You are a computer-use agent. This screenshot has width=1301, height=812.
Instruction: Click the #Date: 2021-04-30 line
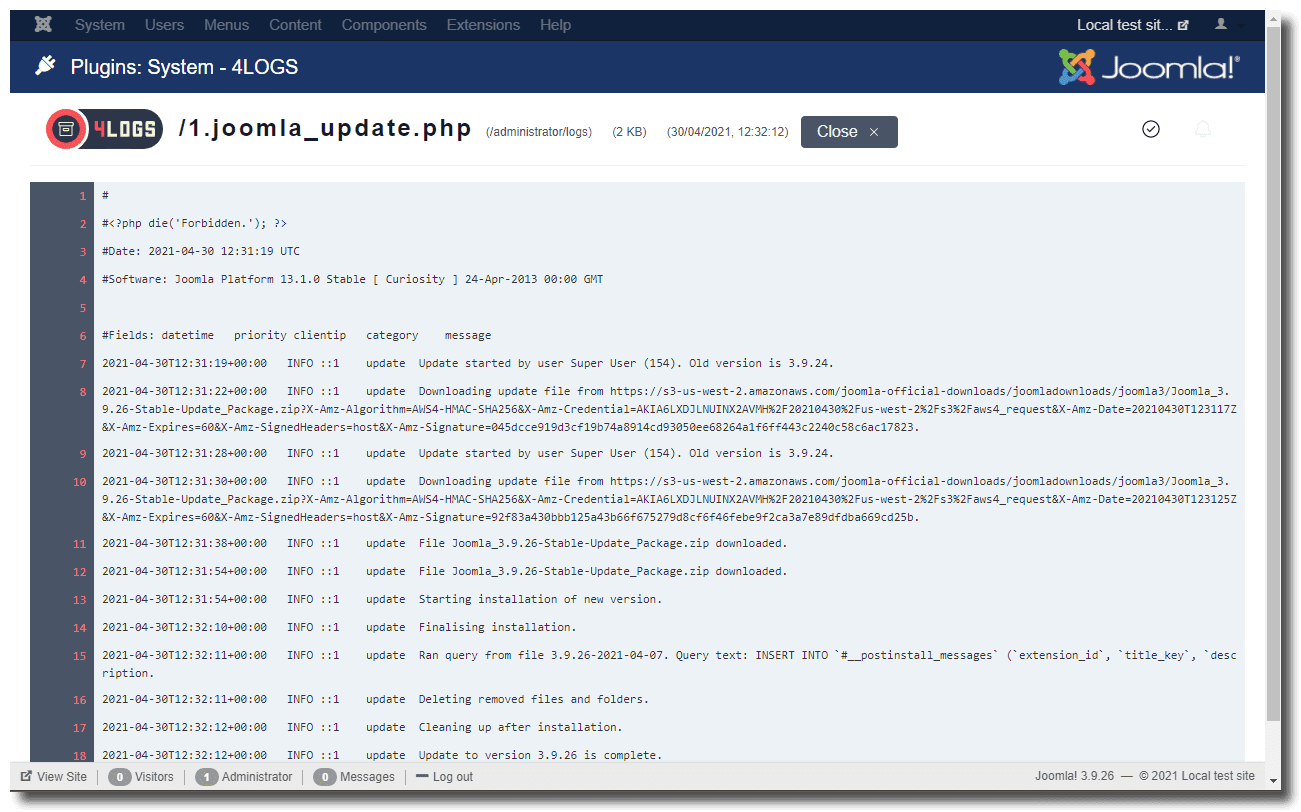(200, 251)
